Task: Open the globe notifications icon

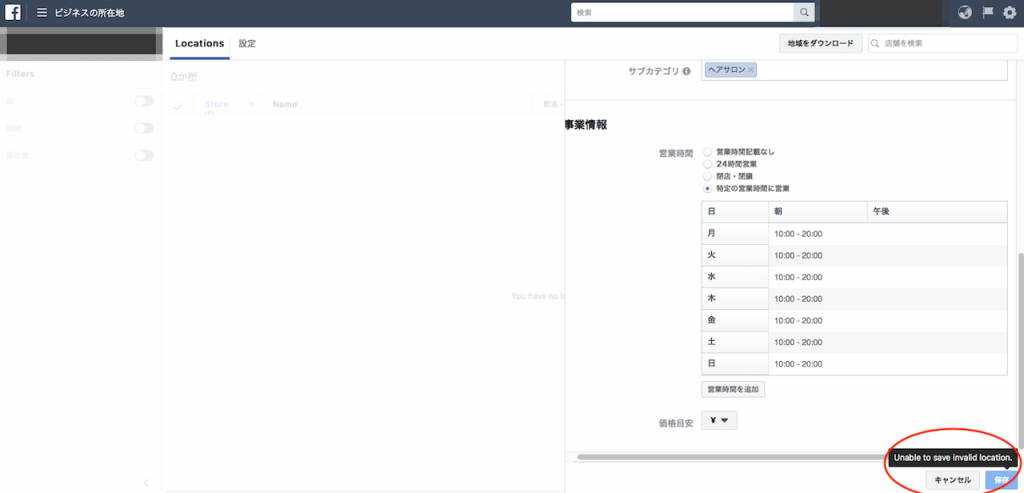Action: pyautogui.click(x=965, y=12)
